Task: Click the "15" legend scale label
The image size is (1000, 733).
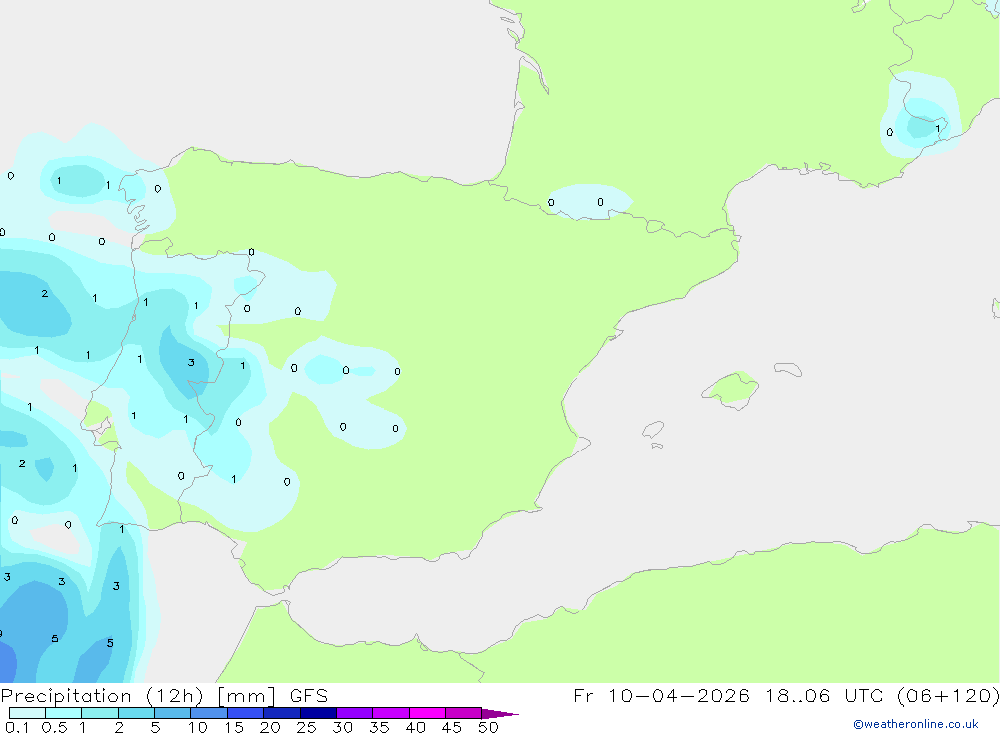Action: [234, 727]
